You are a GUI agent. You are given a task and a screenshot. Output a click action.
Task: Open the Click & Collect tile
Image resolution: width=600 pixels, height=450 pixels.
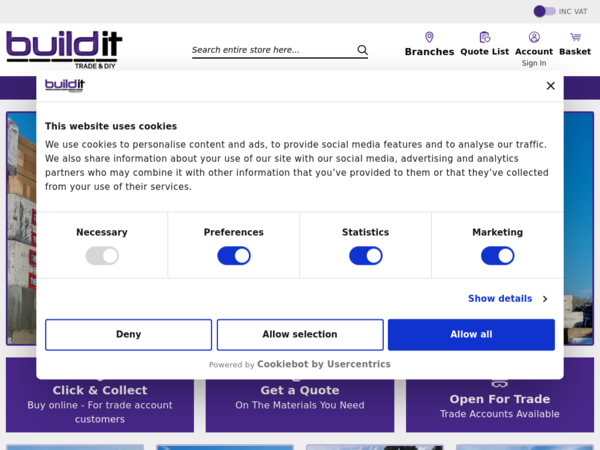coord(100,395)
